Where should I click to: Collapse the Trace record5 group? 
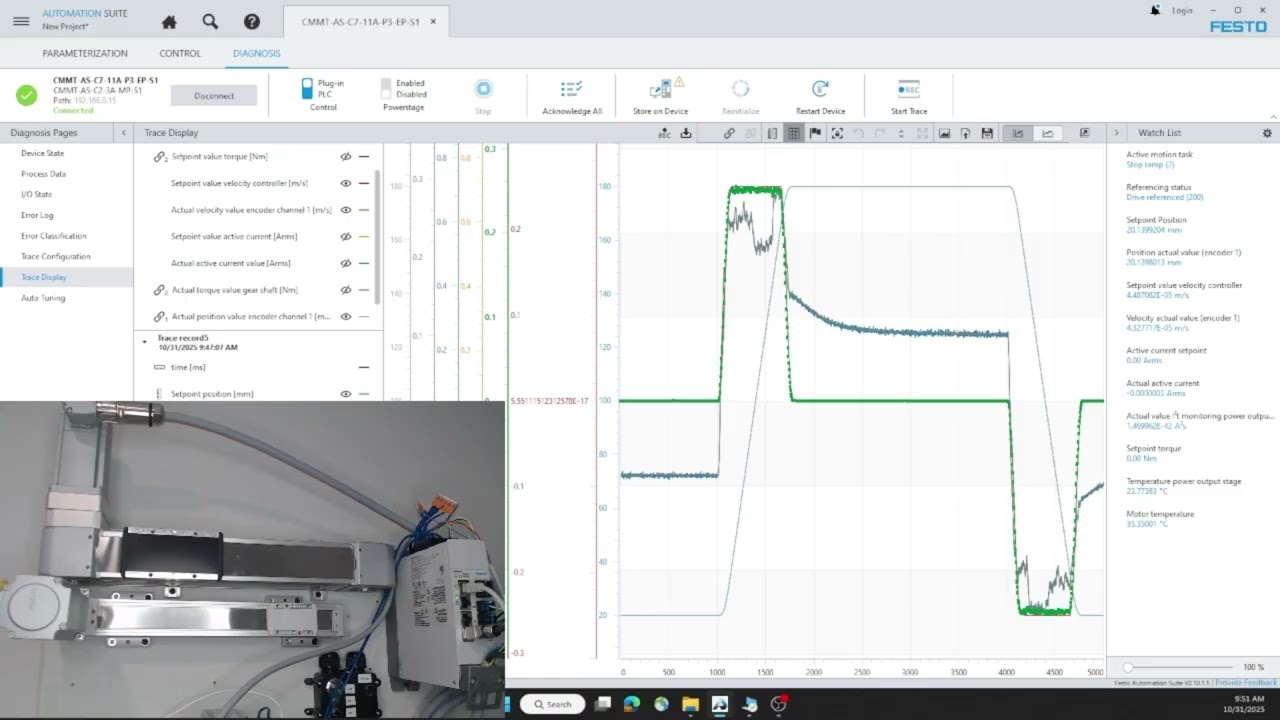[x=144, y=342]
